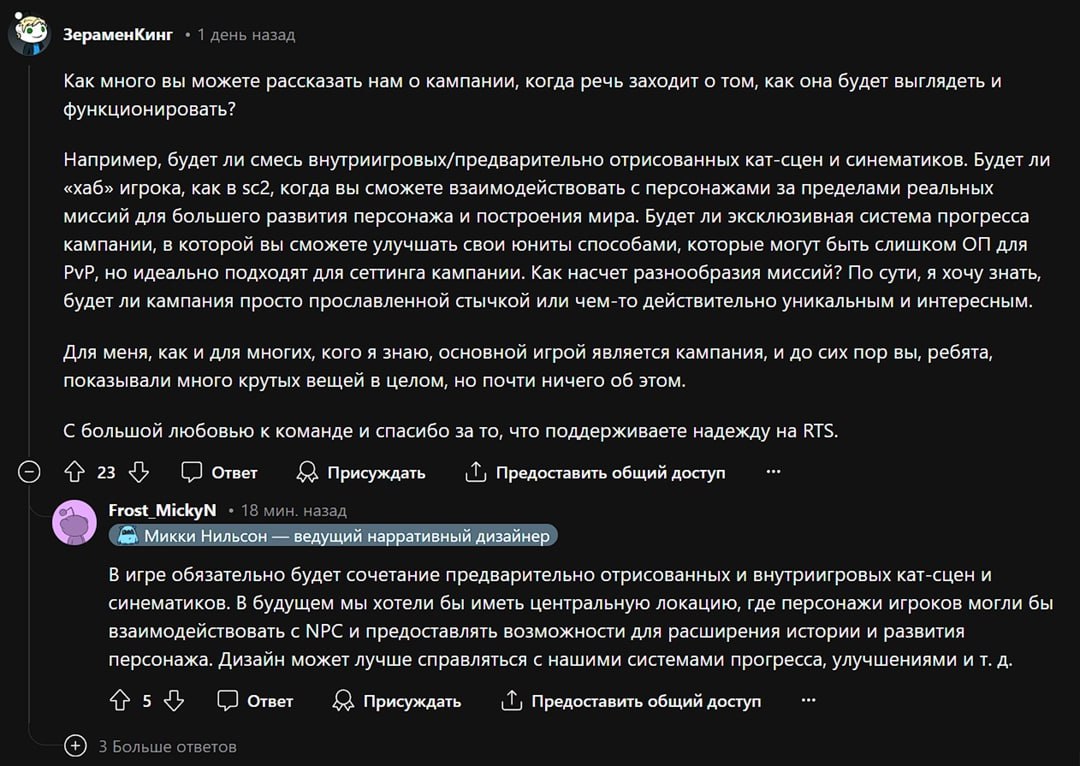Click the award icon under Frost_MickyN's reply
The width and height of the screenshot is (1080, 766).
[343, 701]
